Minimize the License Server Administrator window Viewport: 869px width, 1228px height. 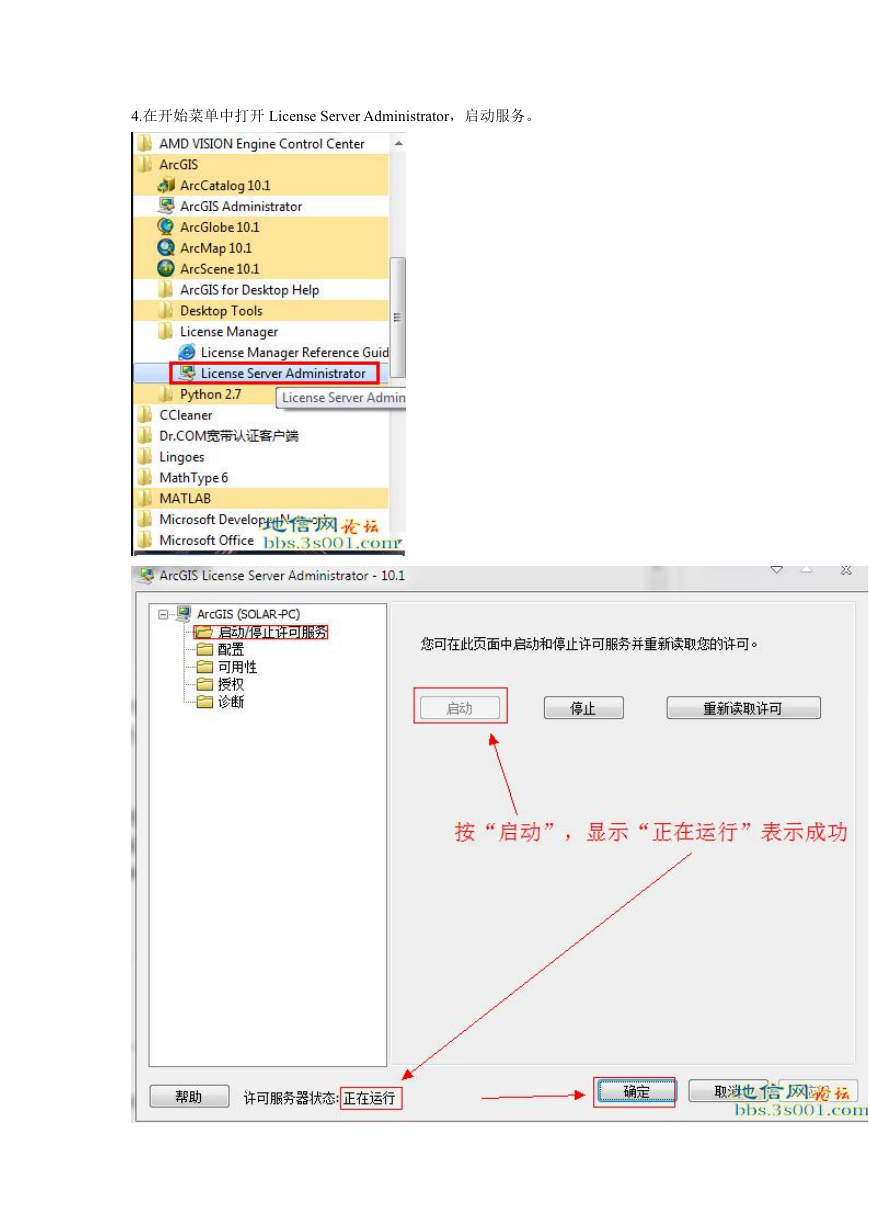[776, 570]
